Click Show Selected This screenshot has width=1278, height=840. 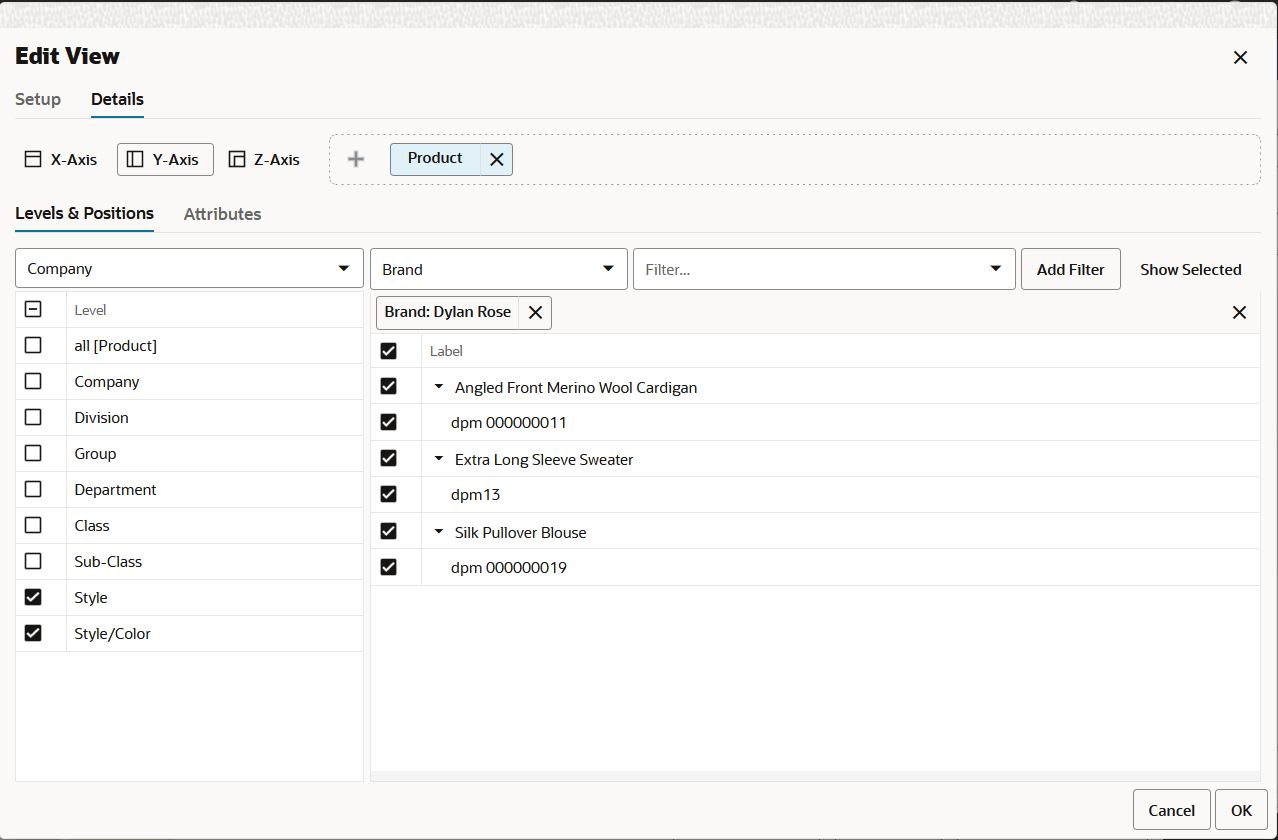click(x=1190, y=268)
